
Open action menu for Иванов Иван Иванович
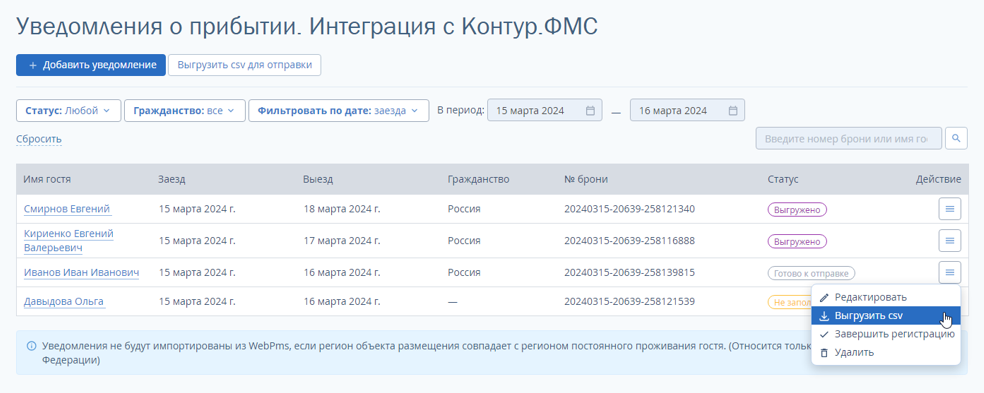point(949,272)
